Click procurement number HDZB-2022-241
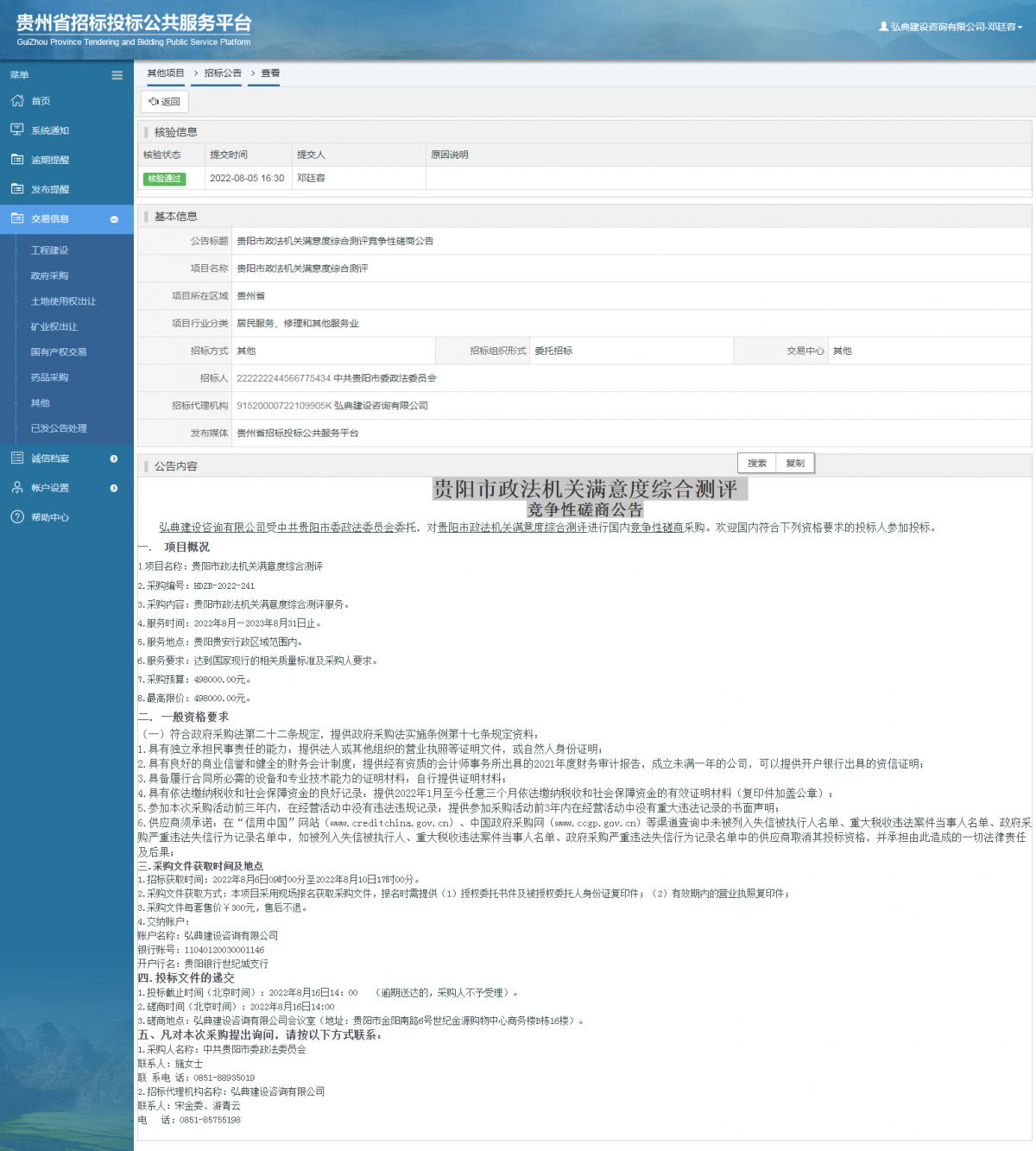This screenshot has height=1151, width=1036. [x=224, y=586]
